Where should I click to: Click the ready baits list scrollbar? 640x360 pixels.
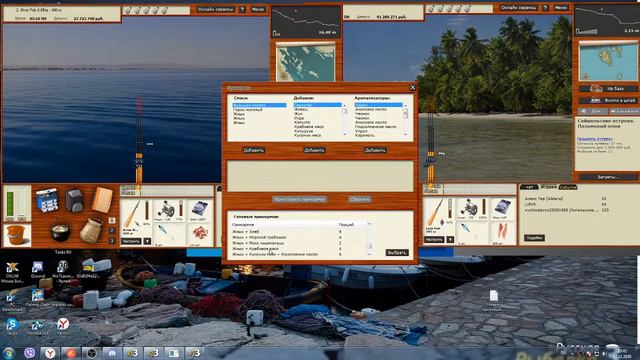[x=369, y=238]
